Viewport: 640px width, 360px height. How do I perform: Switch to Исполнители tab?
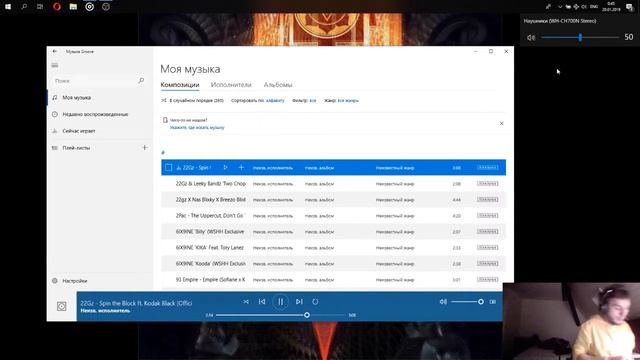(231, 85)
